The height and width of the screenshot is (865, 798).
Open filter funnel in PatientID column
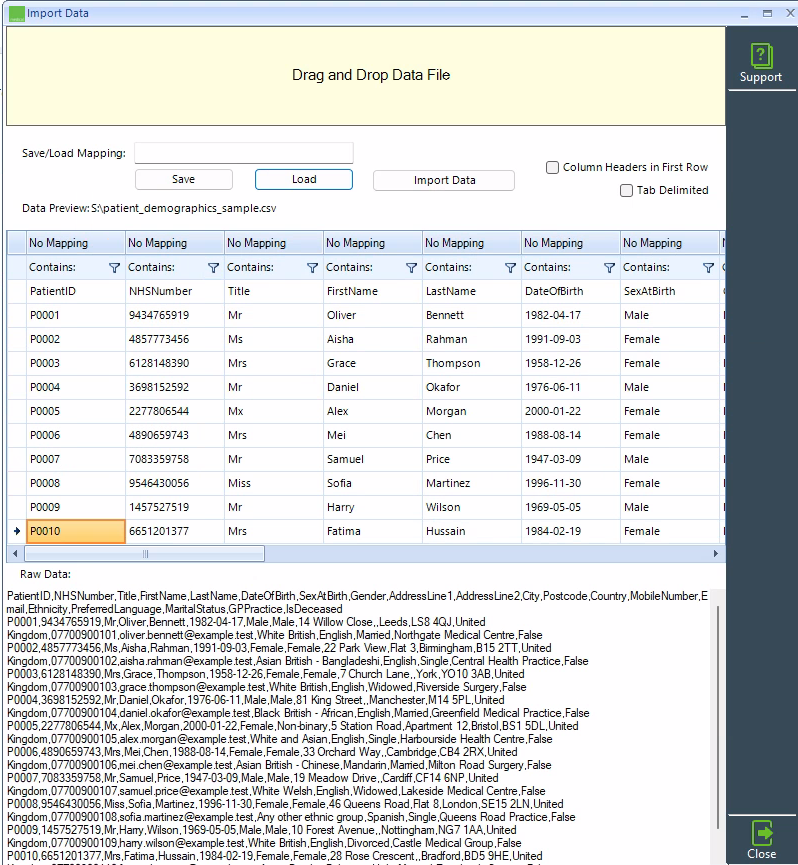pos(114,268)
